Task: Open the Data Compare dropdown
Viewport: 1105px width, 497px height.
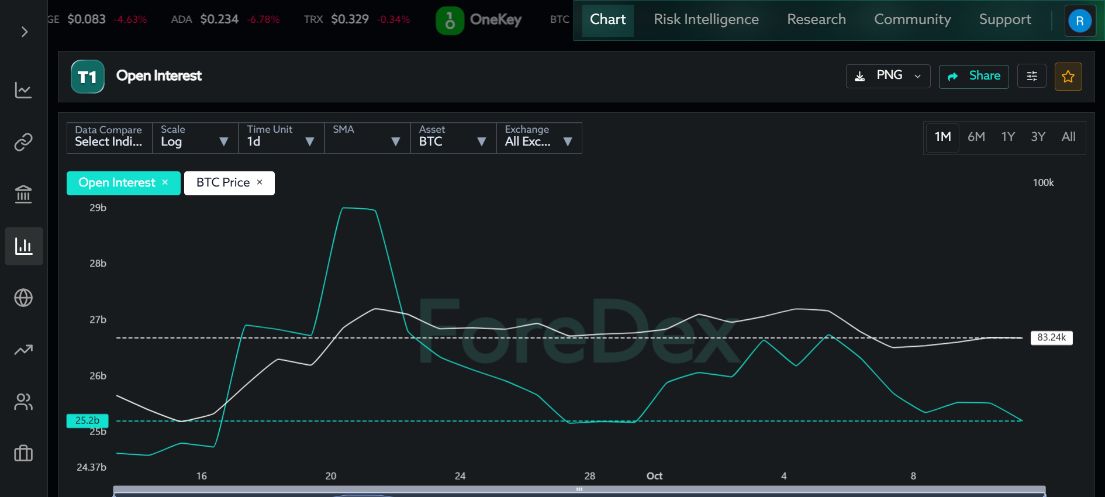Action: click(109, 137)
